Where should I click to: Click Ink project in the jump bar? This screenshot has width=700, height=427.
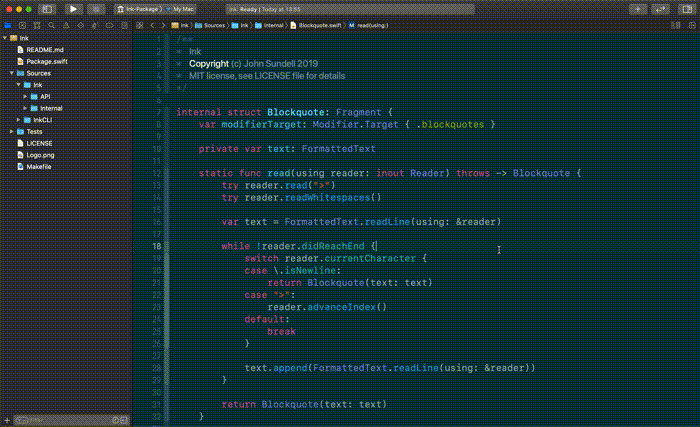pyautogui.click(x=180, y=25)
